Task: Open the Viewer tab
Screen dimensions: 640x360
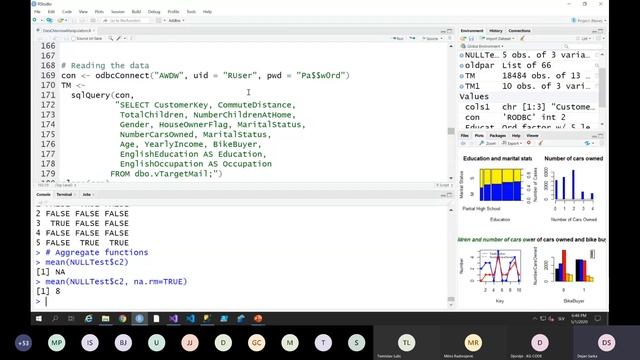Action: 532,136
